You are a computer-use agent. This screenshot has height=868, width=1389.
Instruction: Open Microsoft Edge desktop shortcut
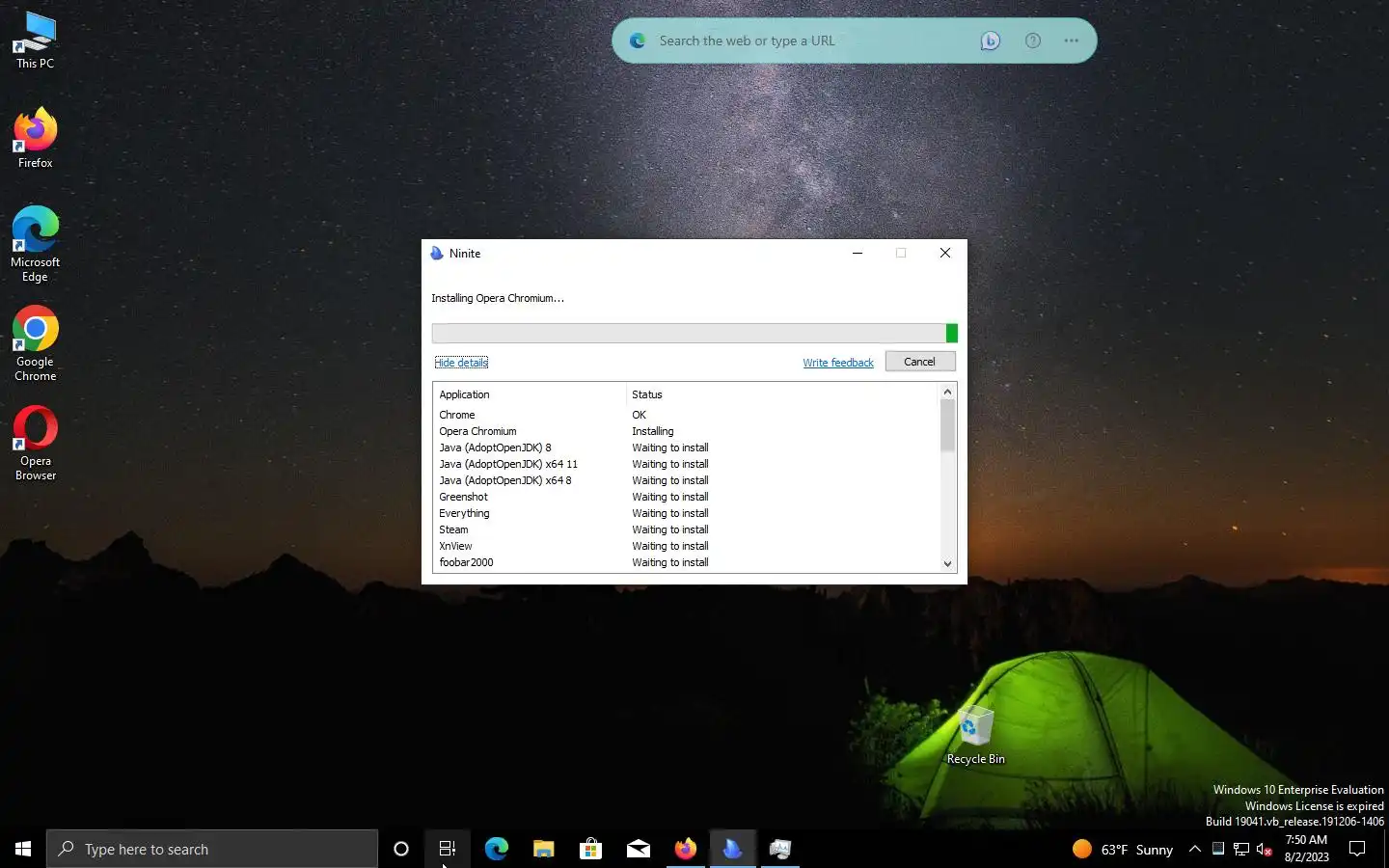[x=35, y=244]
